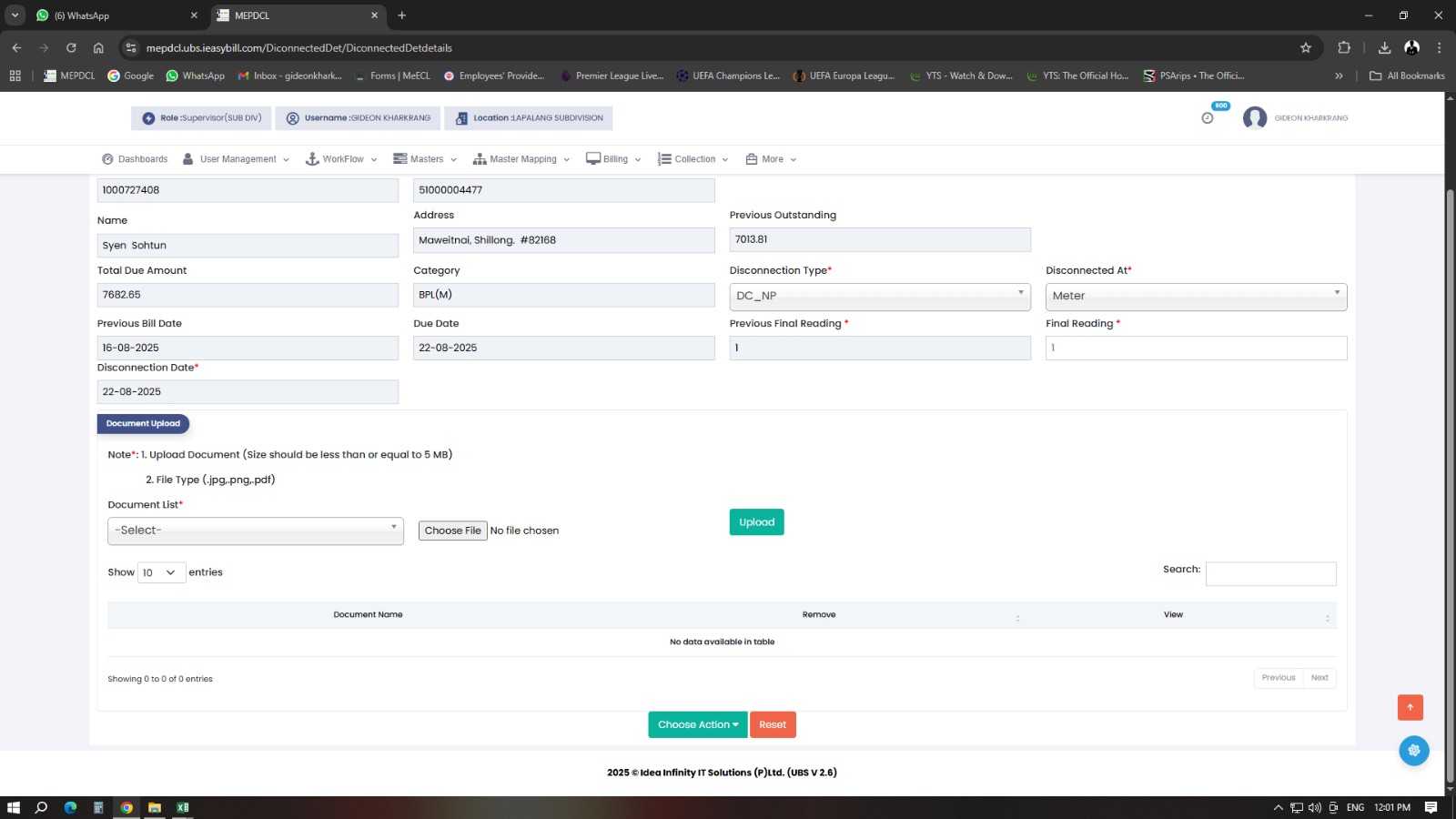
Task: Click the blue settings gear floating icon
Action: pyautogui.click(x=1413, y=751)
